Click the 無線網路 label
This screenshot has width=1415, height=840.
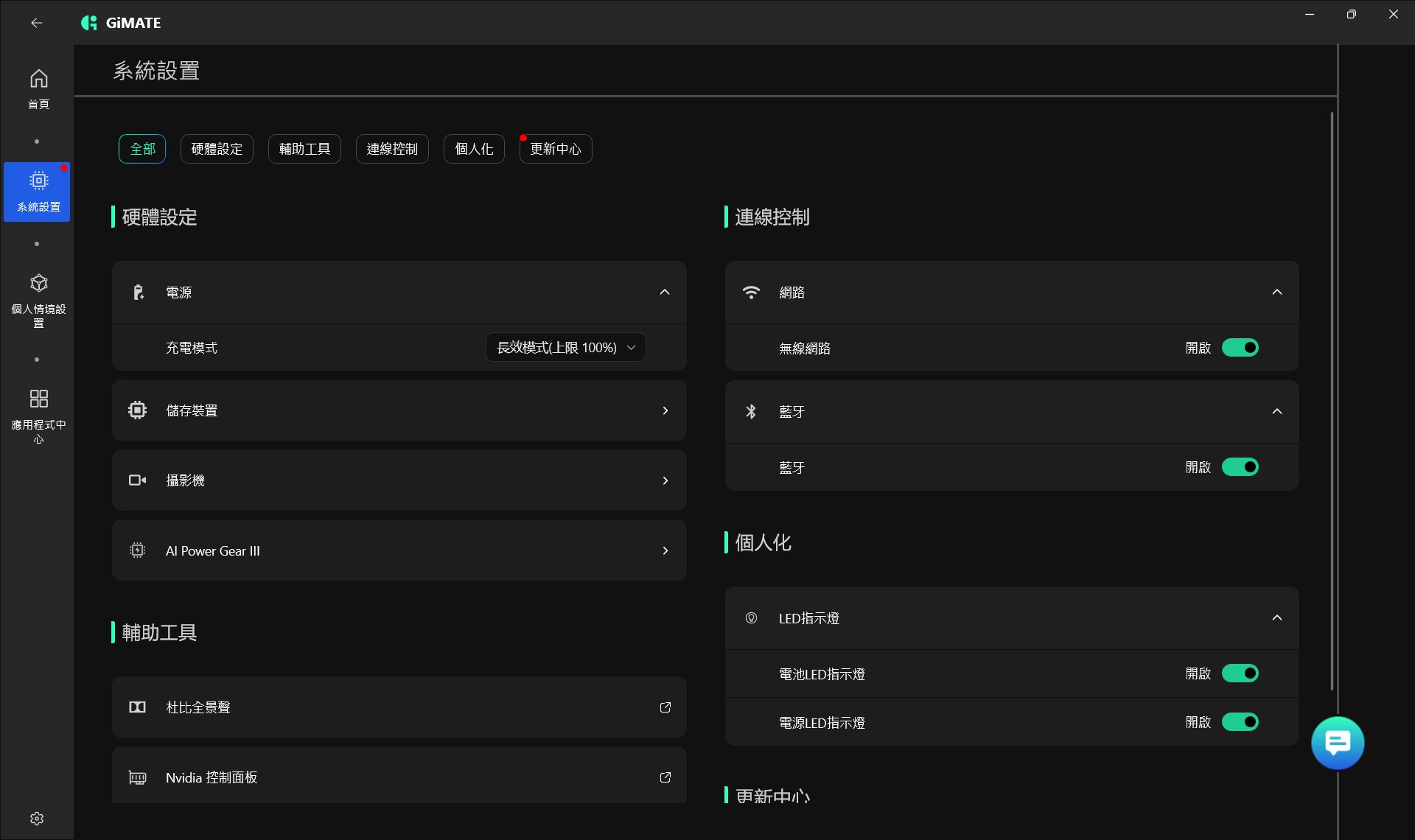(805, 348)
